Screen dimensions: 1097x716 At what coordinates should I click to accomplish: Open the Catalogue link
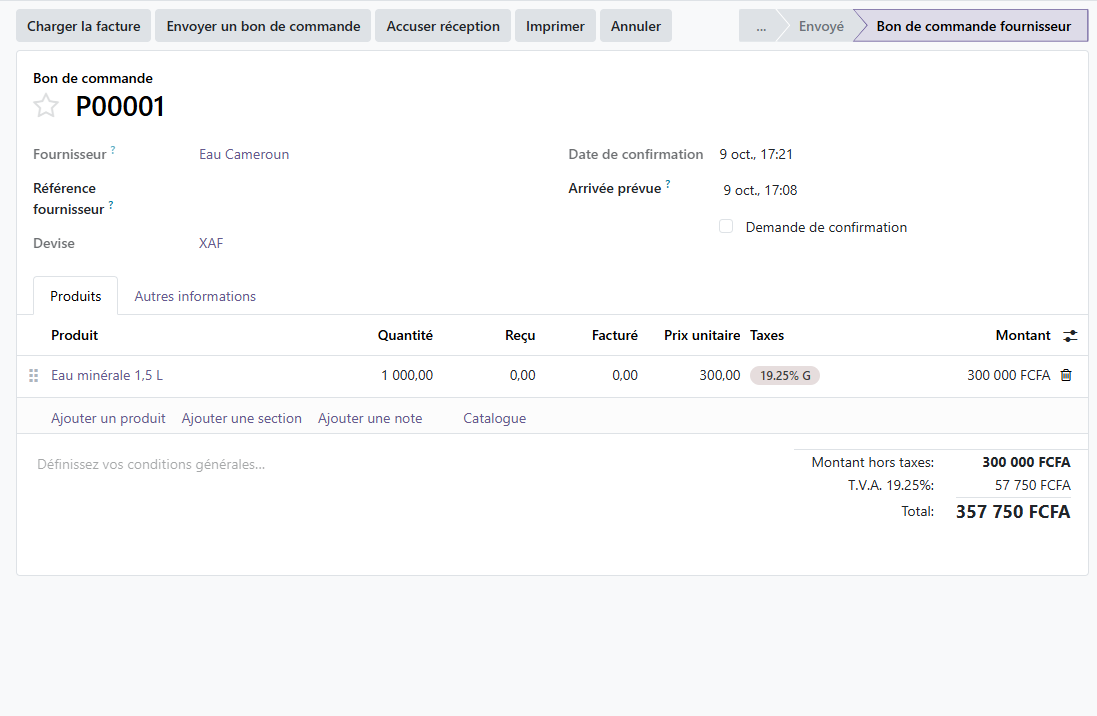[x=495, y=419]
